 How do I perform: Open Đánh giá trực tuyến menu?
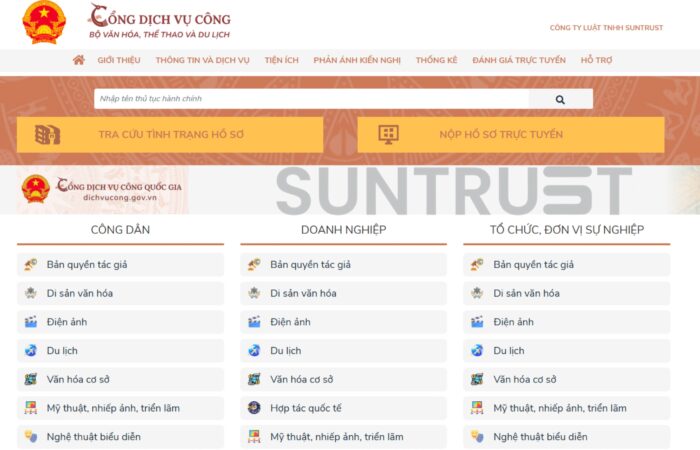tap(519, 60)
